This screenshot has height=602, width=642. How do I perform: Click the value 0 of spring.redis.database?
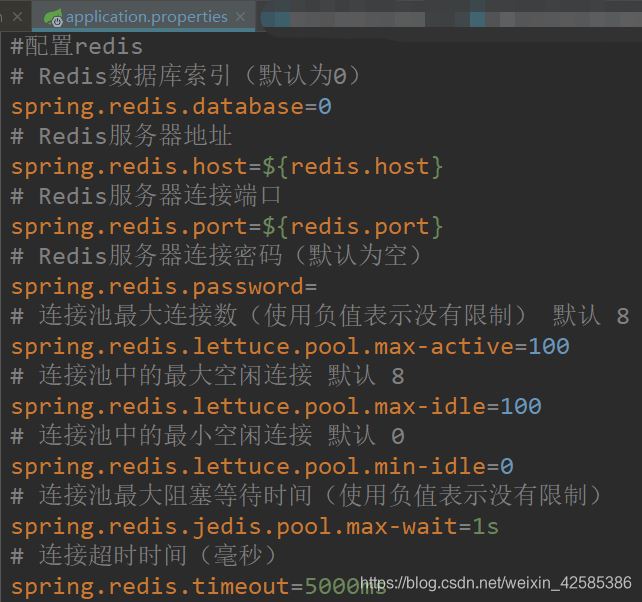[325, 107]
